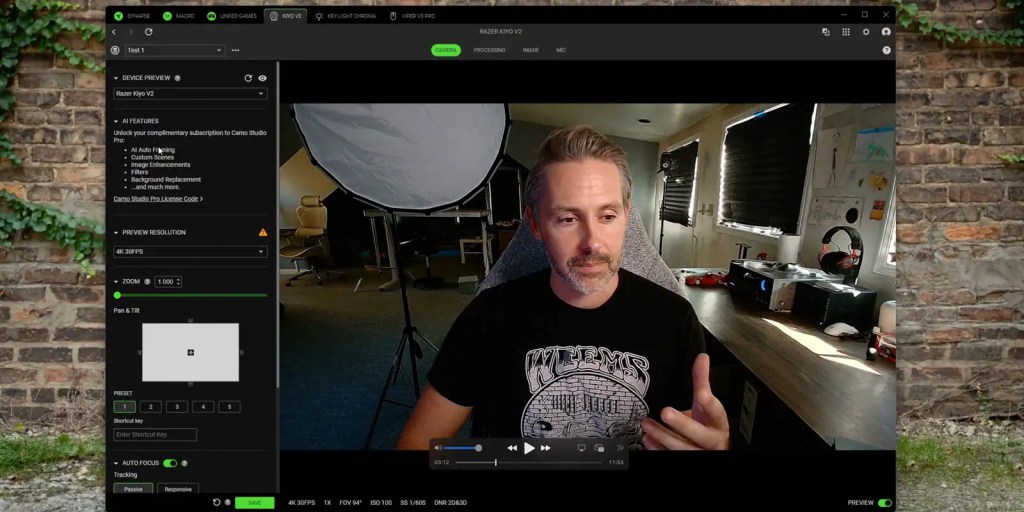Open the apps grid icon
The width and height of the screenshot is (1024, 512).
[x=846, y=32]
